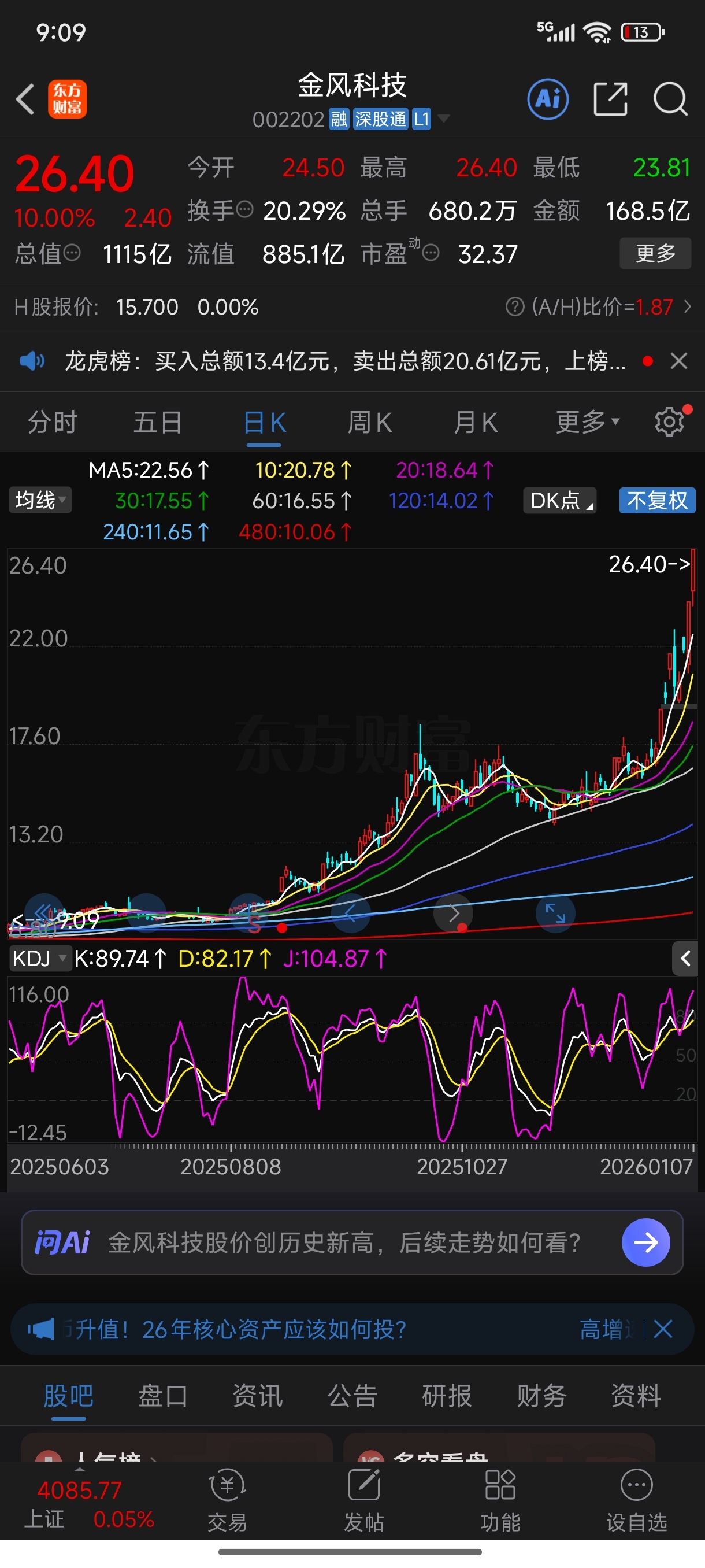Tap the 问Ai logo
Viewport: 705px width, 1568px height.
tap(62, 1242)
